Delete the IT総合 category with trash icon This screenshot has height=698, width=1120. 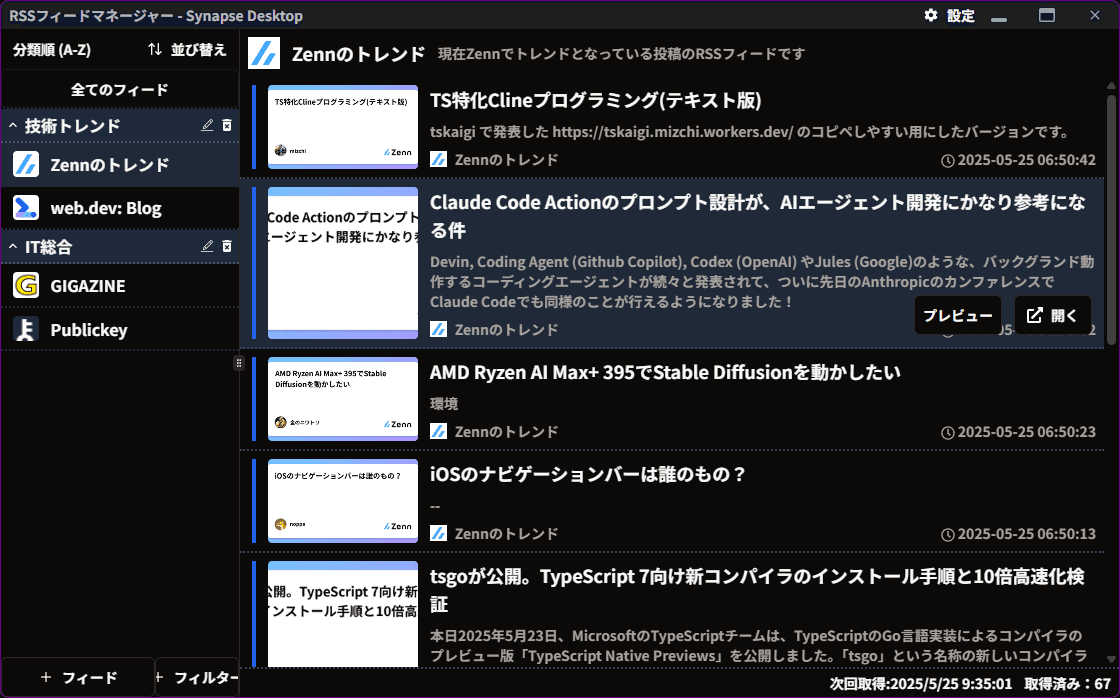227,246
